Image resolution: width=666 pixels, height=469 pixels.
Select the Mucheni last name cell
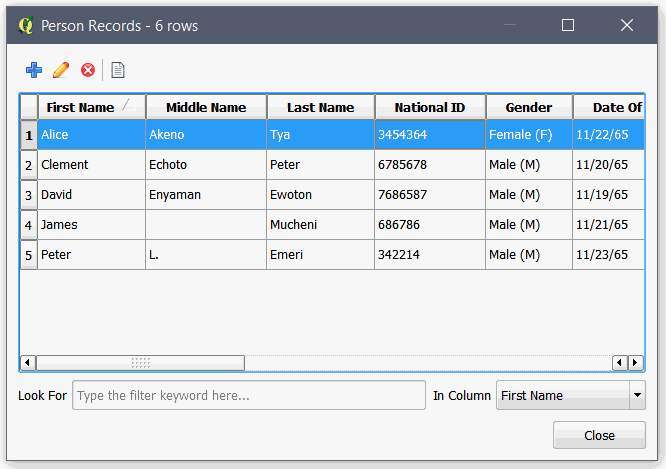[321, 224]
